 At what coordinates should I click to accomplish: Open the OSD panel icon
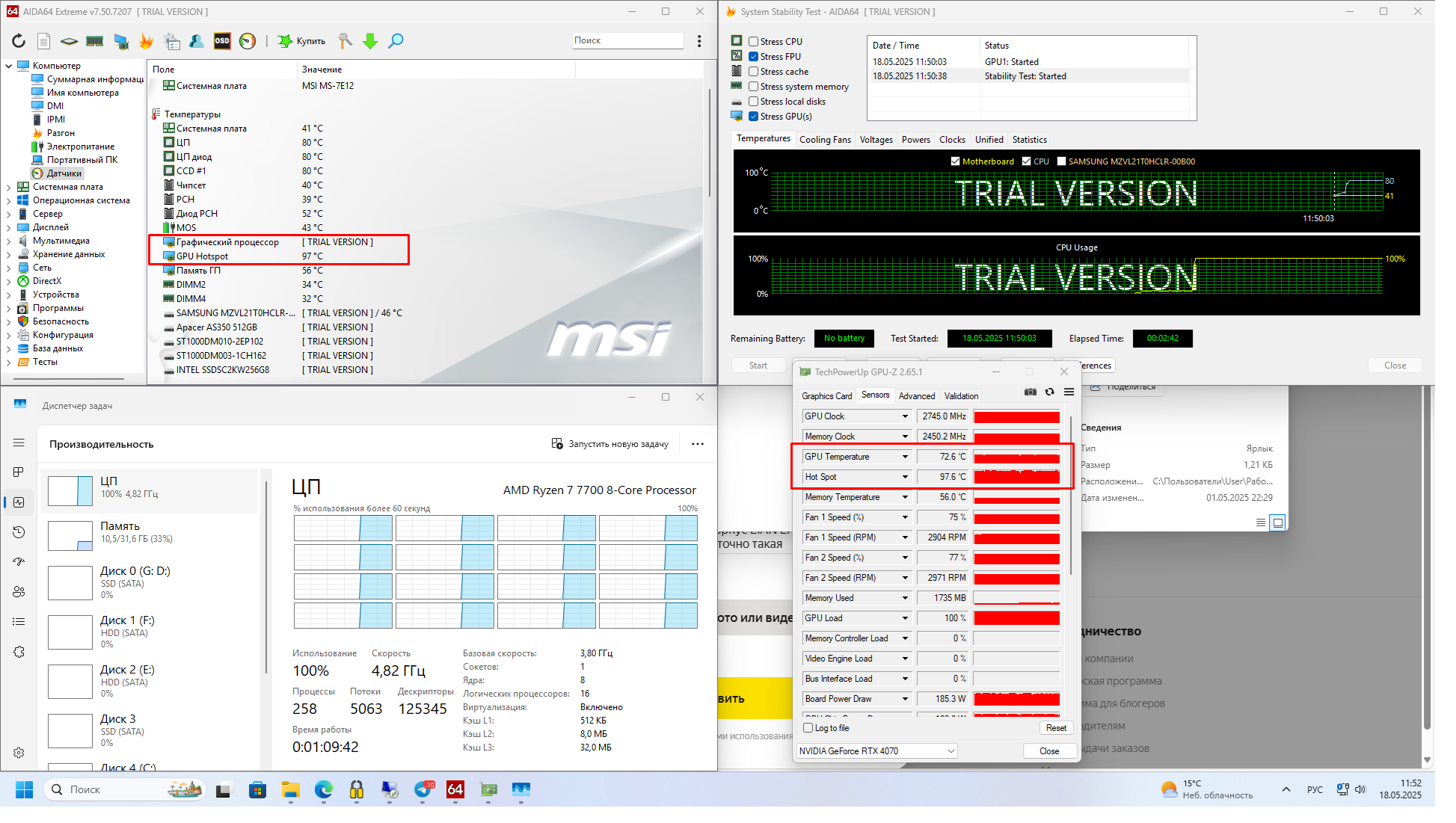(x=222, y=41)
